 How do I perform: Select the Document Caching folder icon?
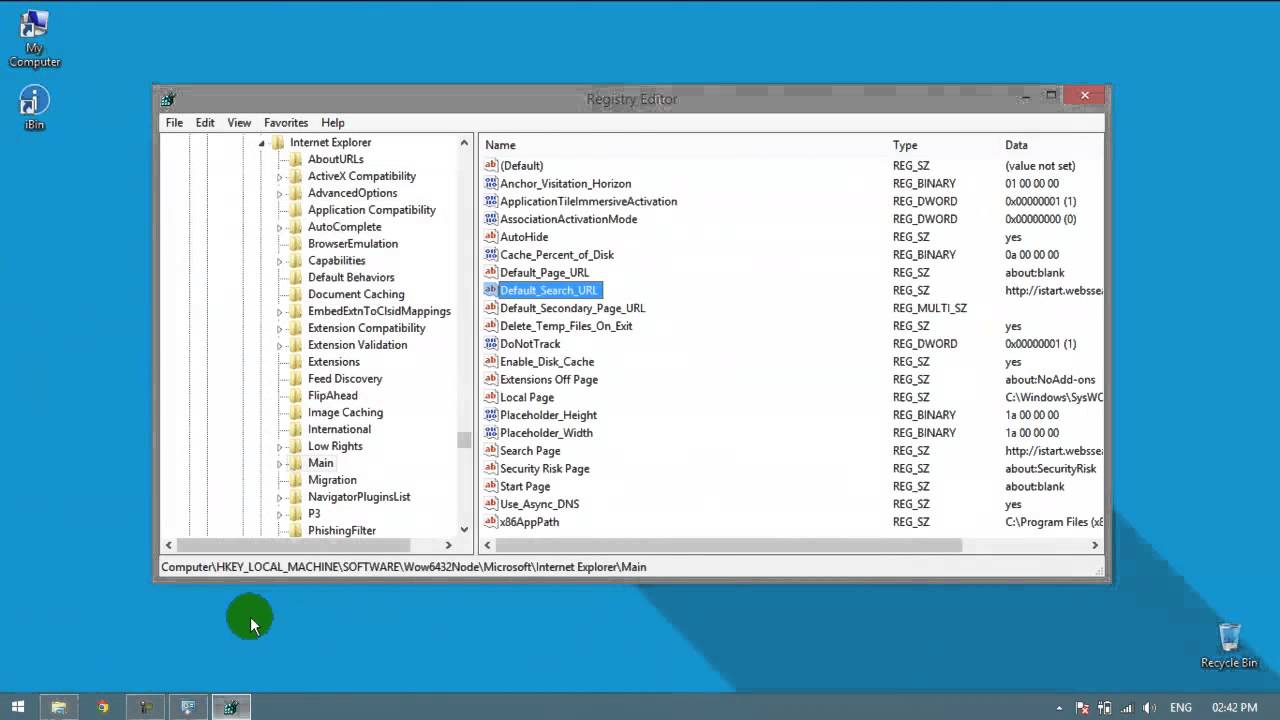tap(296, 294)
